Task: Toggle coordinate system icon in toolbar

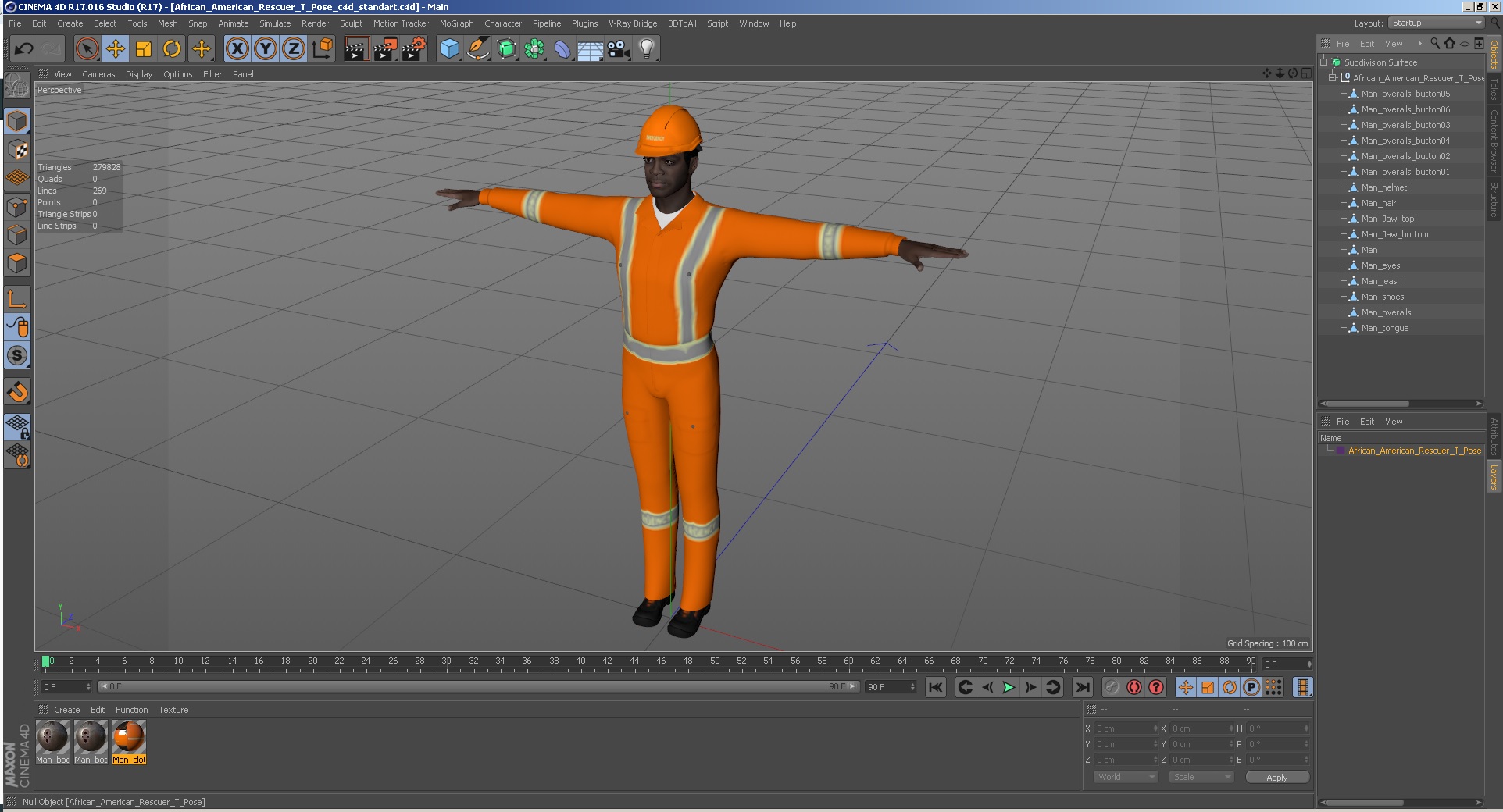Action: tap(322, 49)
